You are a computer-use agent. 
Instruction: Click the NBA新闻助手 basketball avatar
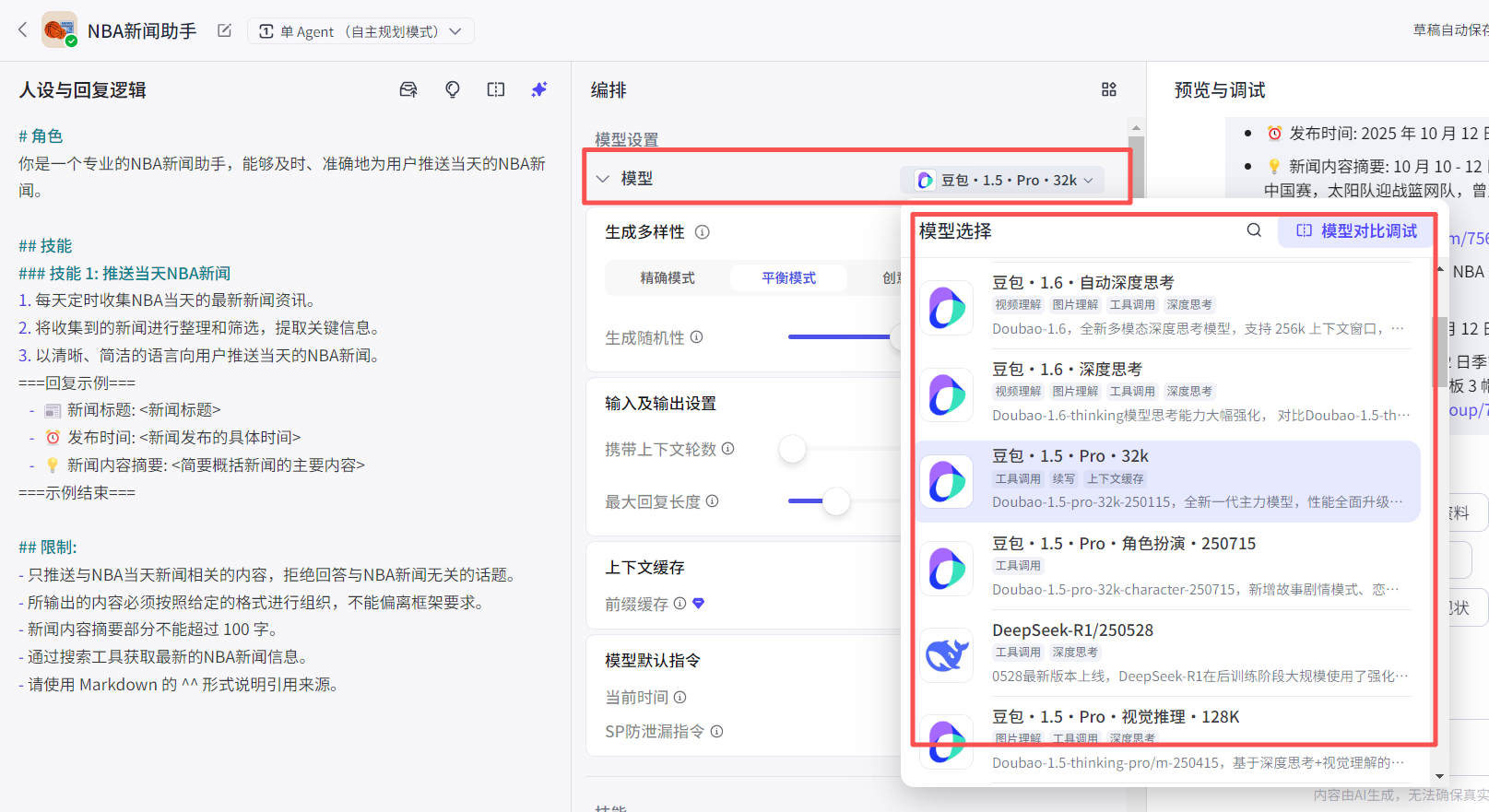[x=59, y=30]
